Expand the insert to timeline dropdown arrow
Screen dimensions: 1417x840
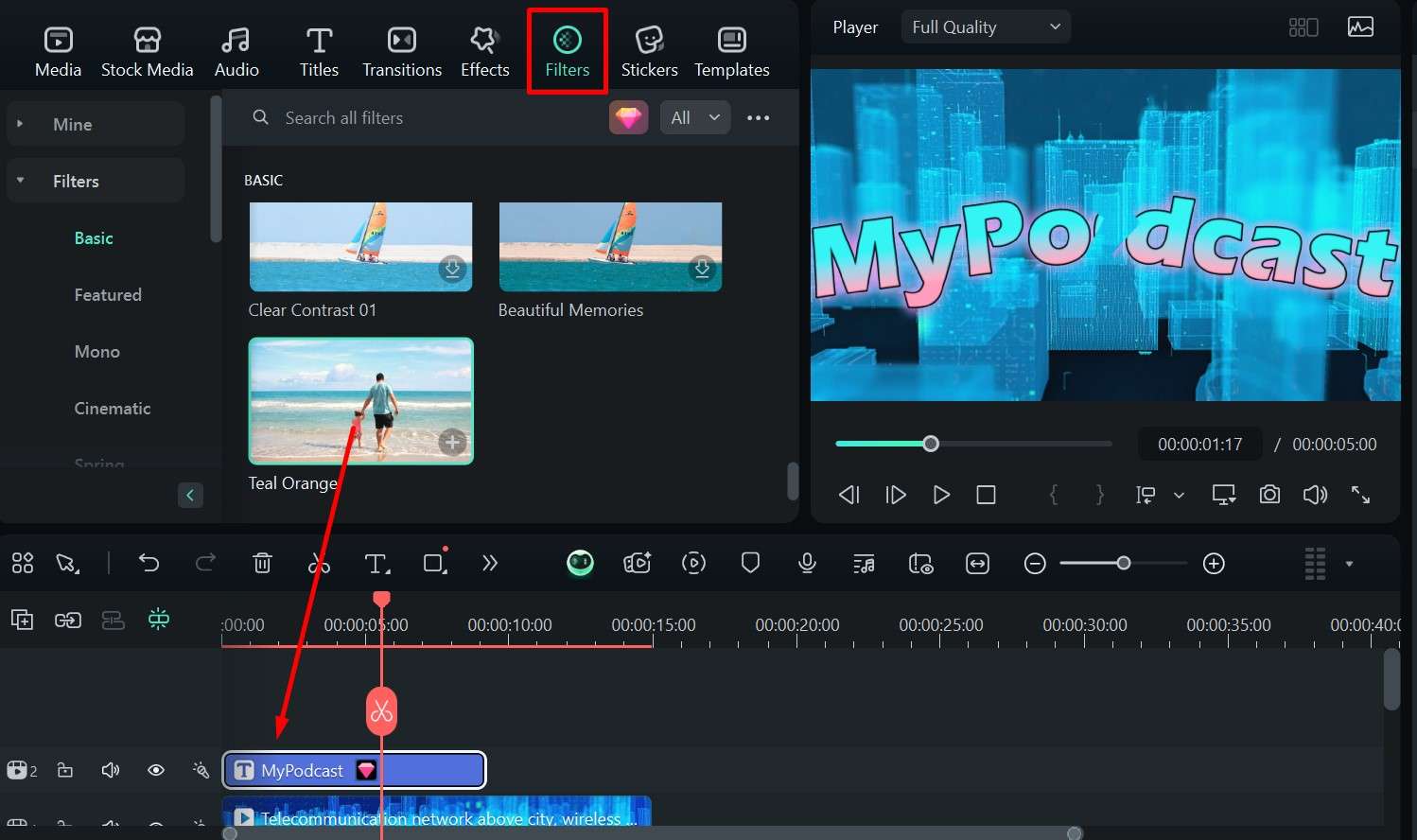pyautogui.click(x=1179, y=495)
